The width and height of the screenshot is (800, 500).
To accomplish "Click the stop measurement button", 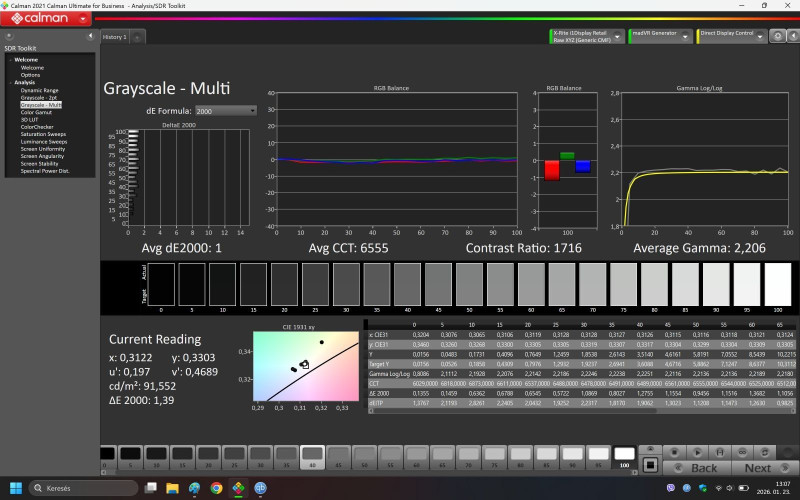I will [x=674, y=453].
